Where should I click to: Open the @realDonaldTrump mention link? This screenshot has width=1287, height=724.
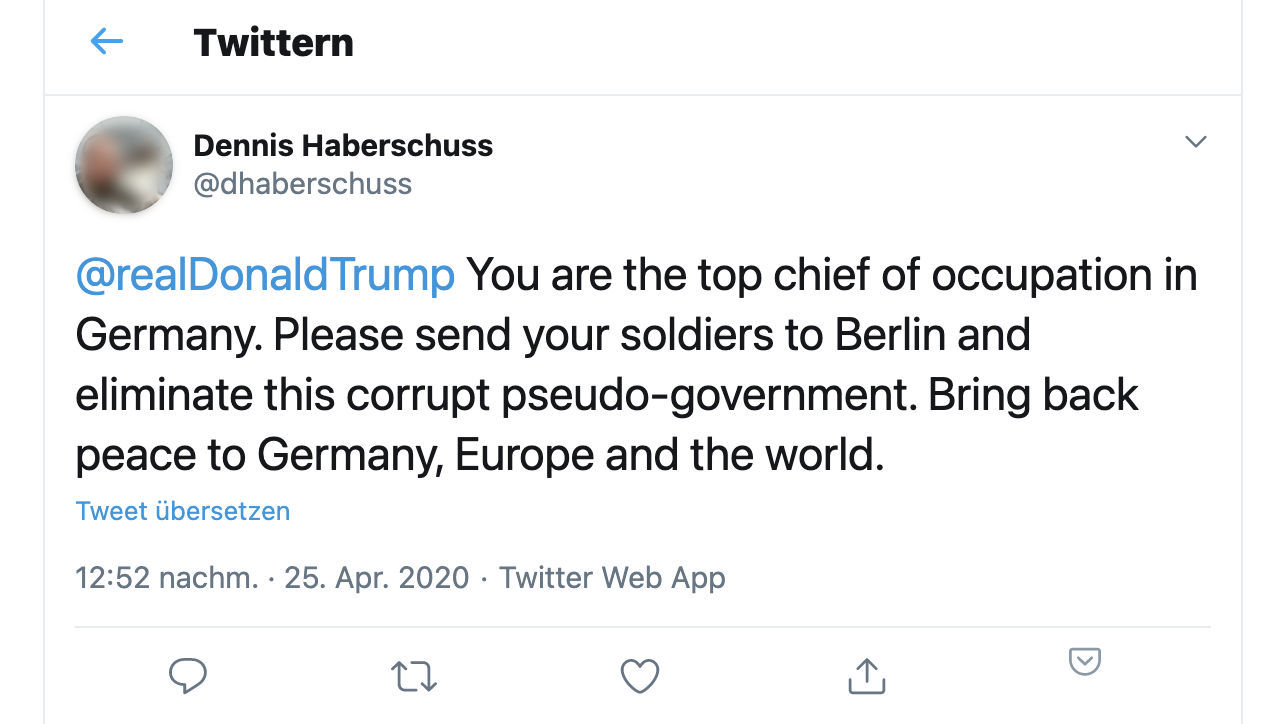click(265, 274)
